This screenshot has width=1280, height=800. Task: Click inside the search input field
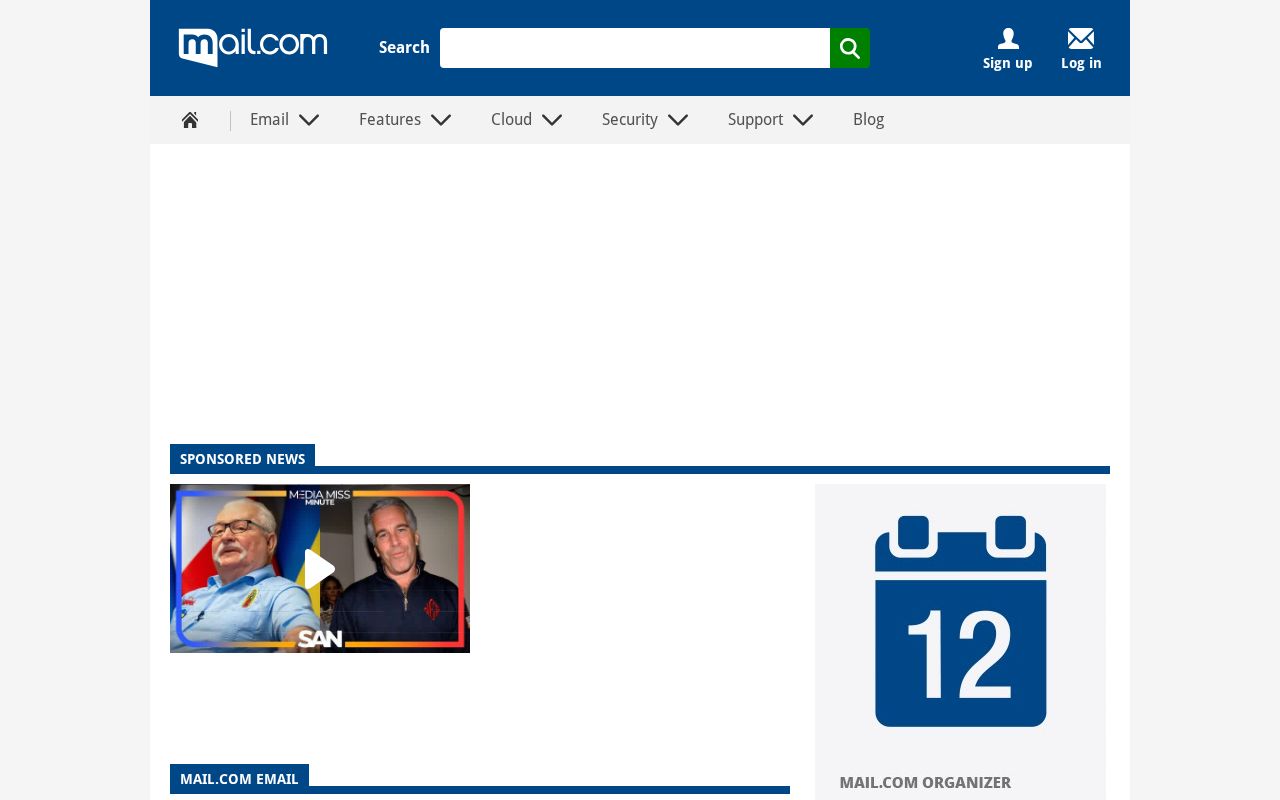[635, 48]
